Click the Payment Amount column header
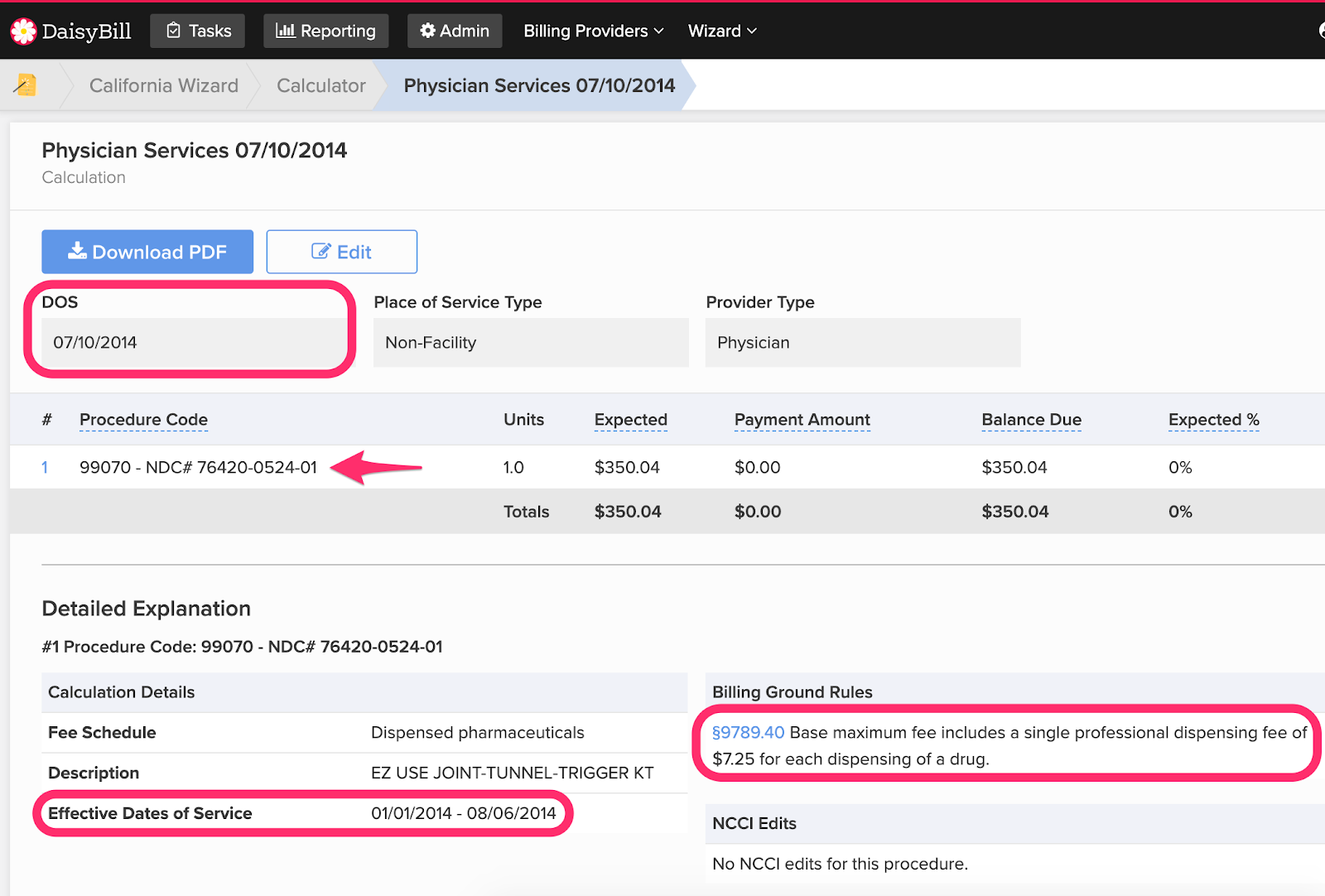 coord(802,420)
